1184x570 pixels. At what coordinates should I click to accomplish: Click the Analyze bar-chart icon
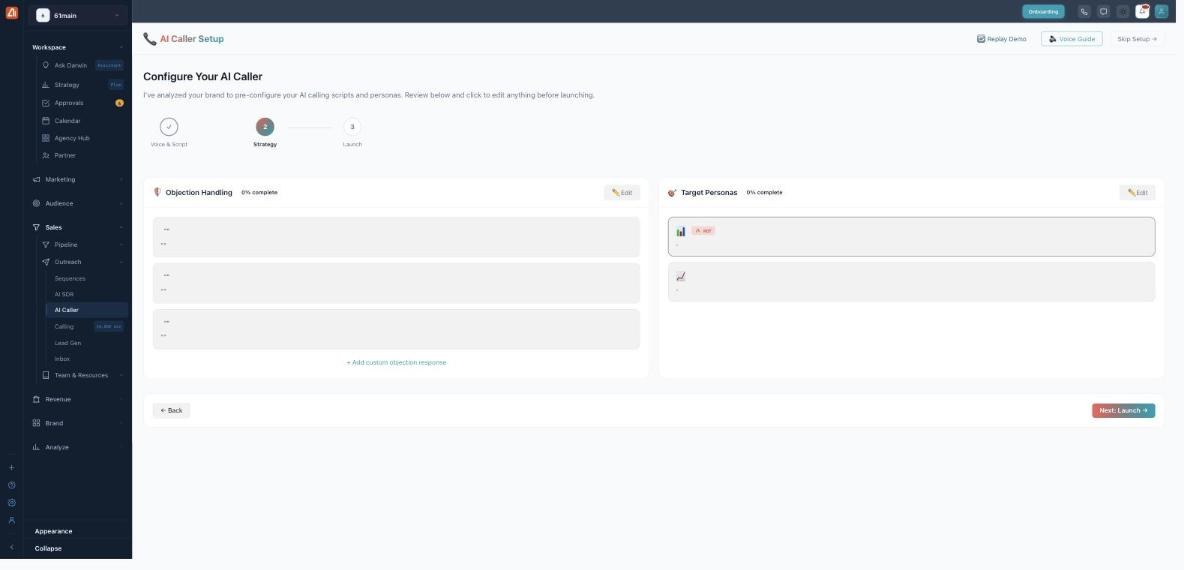[x=37, y=447]
